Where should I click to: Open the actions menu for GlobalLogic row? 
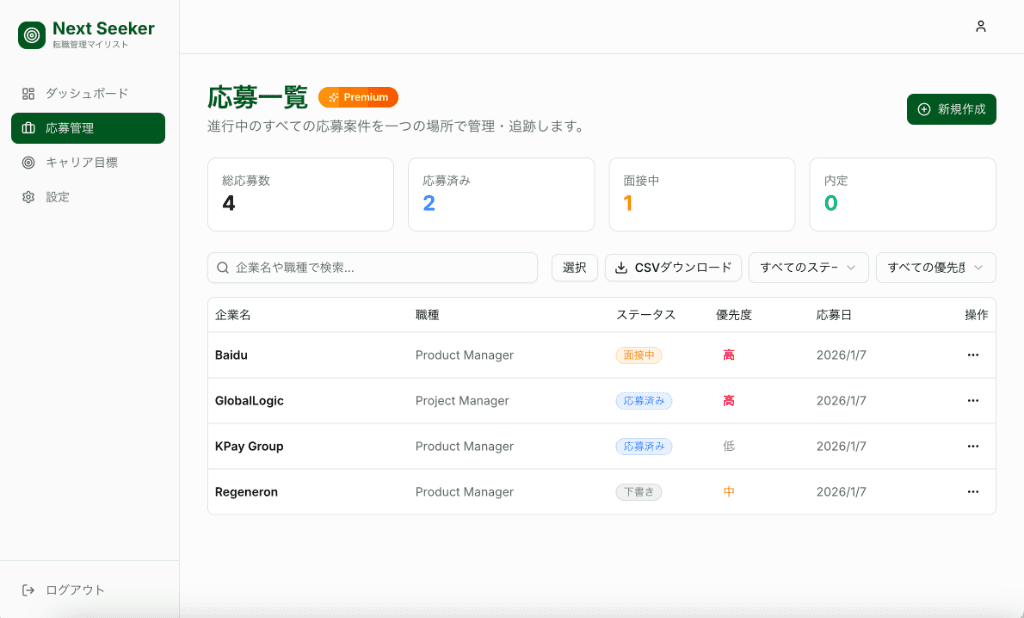pyautogui.click(x=973, y=400)
